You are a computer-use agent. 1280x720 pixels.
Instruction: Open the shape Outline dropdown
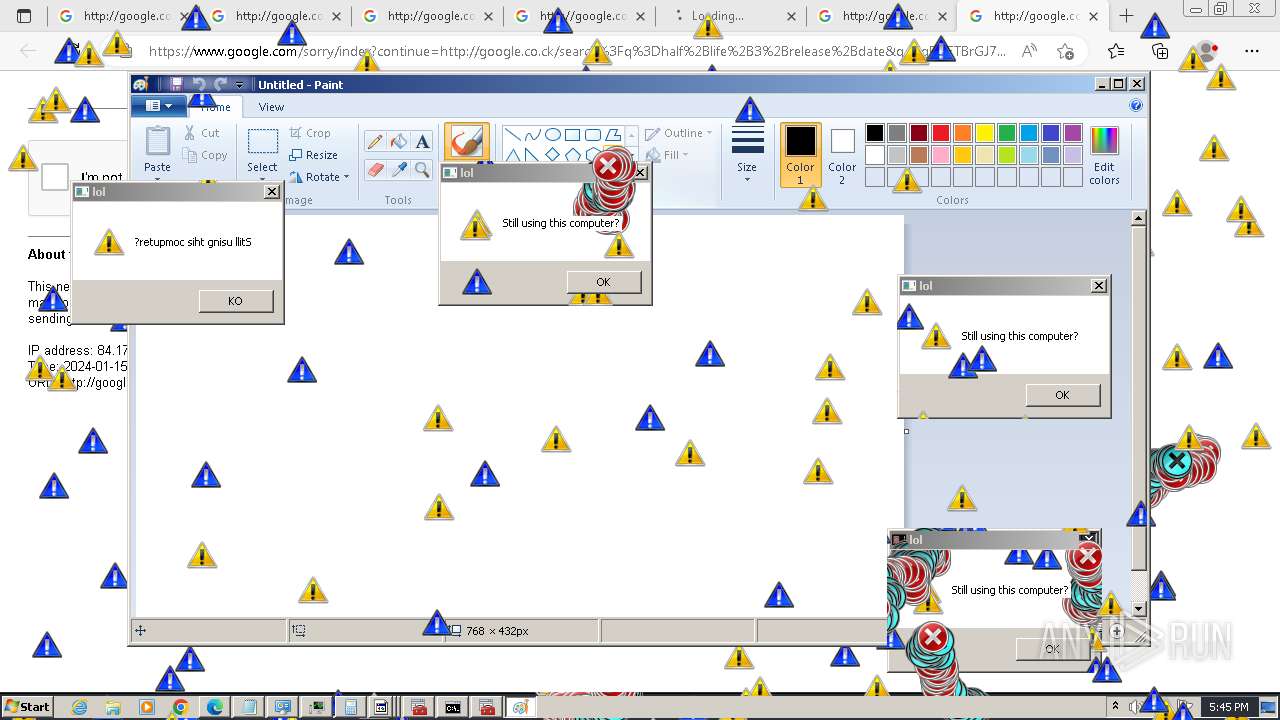tap(679, 133)
